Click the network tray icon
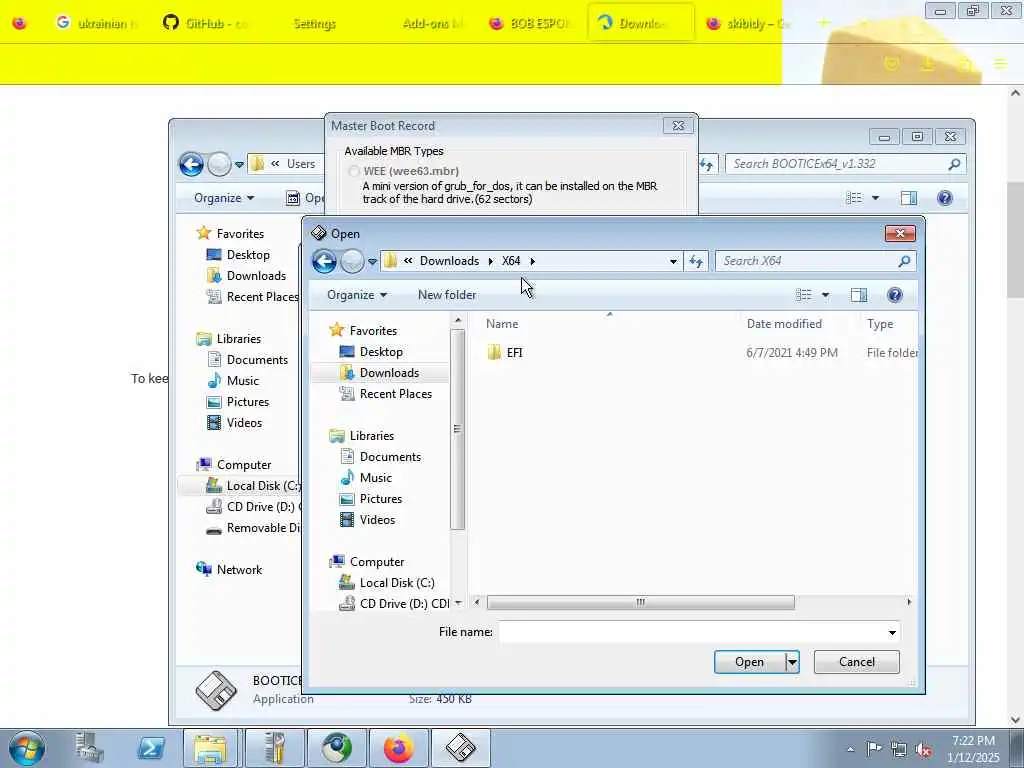 (899, 749)
